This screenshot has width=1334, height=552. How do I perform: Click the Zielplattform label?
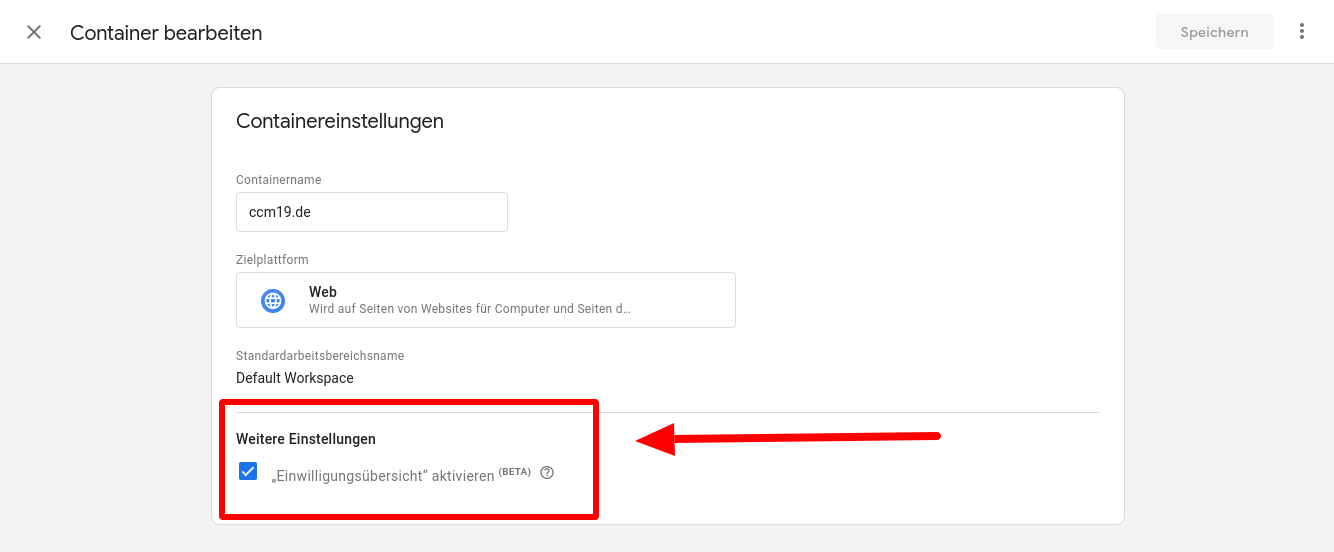[x=272, y=260]
